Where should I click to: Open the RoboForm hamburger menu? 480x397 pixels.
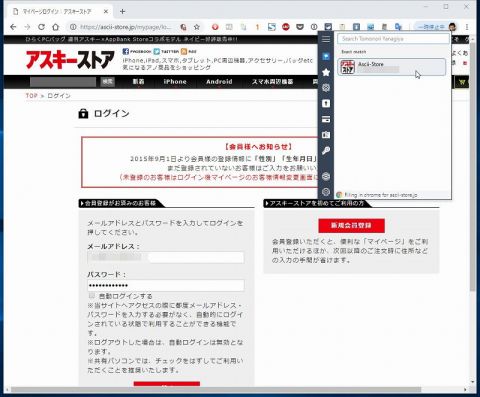pyautogui.click(x=326, y=39)
